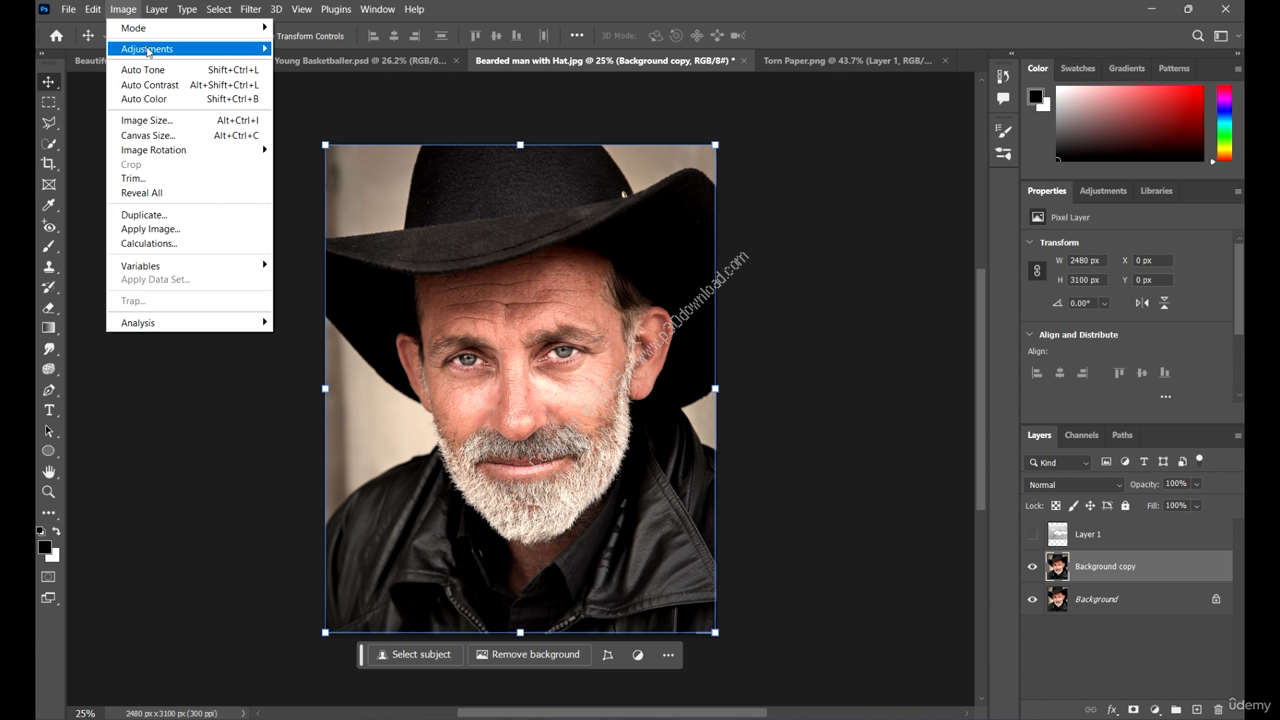This screenshot has height=720, width=1280.
Task: Select the Hand tool
Action: pyautogui.click(x=48, y=471)
